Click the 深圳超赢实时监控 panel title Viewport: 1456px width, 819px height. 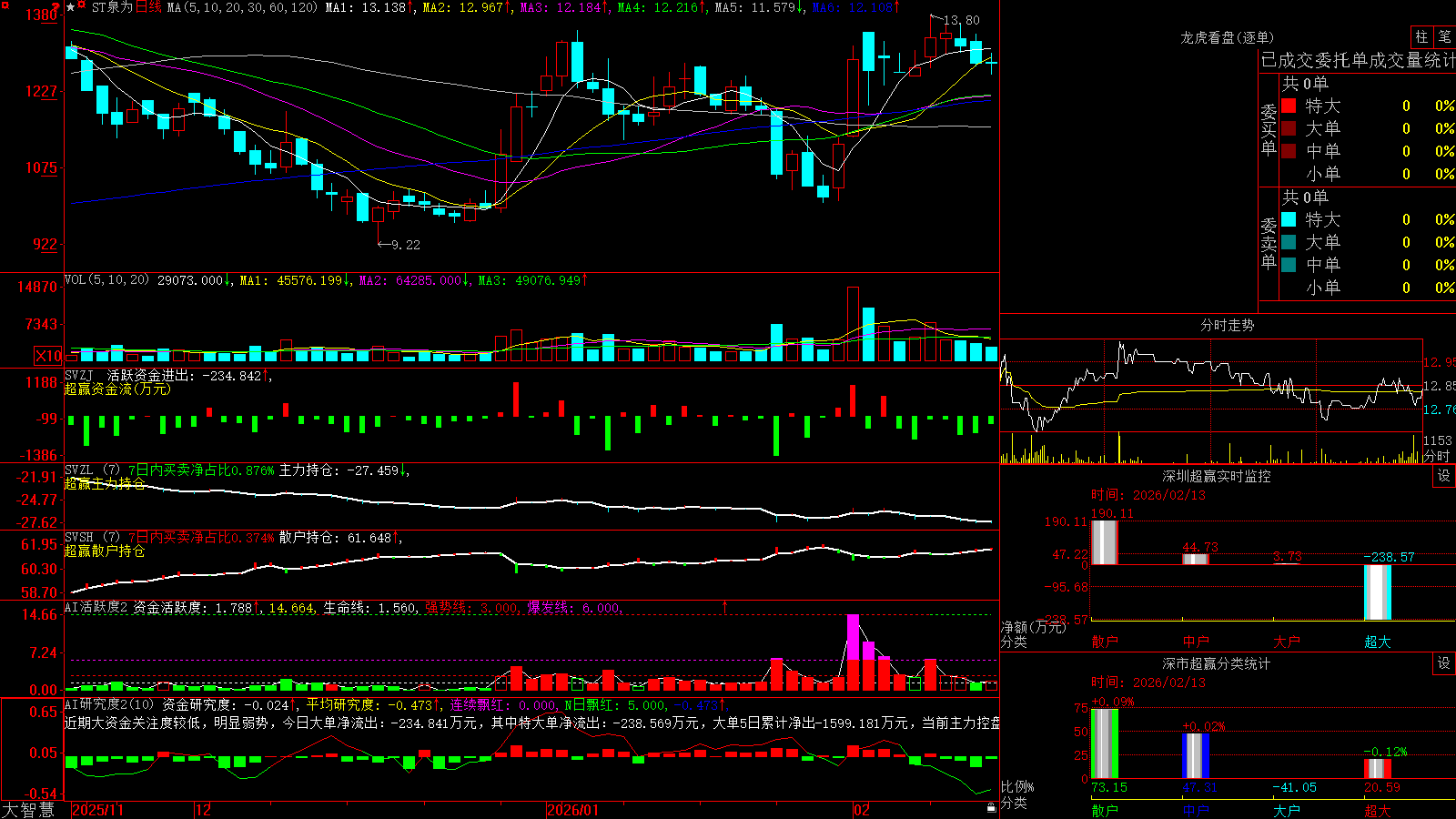coord(1216,476)
